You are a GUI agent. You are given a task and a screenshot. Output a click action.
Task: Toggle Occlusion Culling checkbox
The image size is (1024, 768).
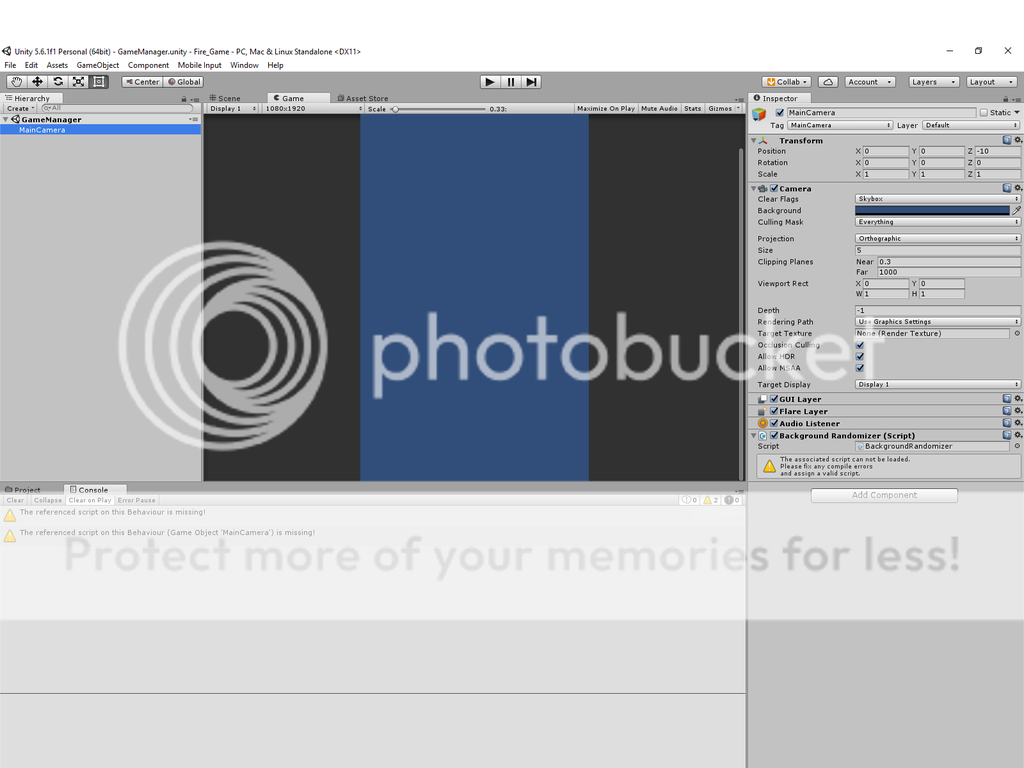(x=859, y=345)
